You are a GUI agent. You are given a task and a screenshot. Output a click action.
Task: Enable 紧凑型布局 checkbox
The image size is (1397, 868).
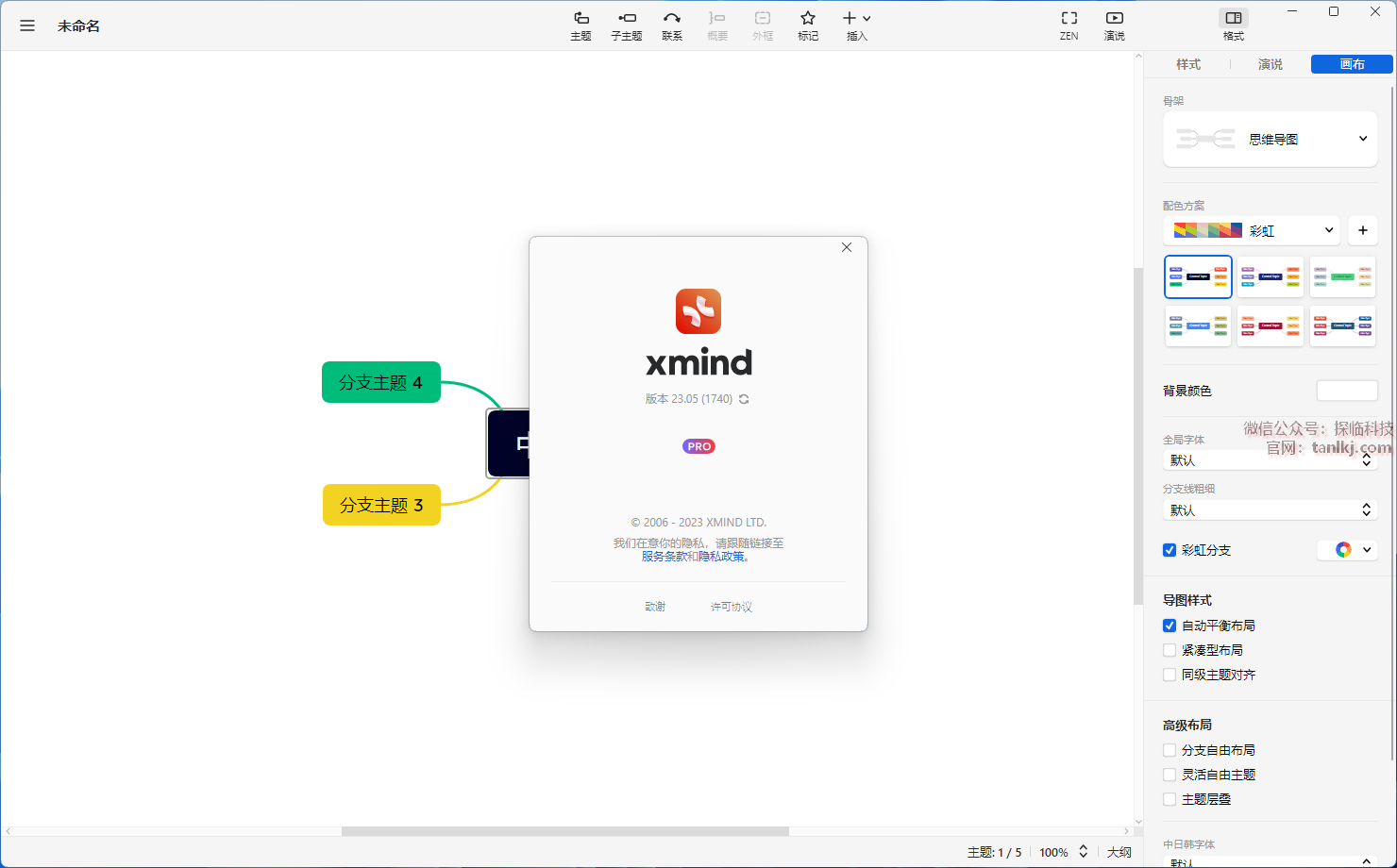pyautogui.click(x=1170, y=650)
